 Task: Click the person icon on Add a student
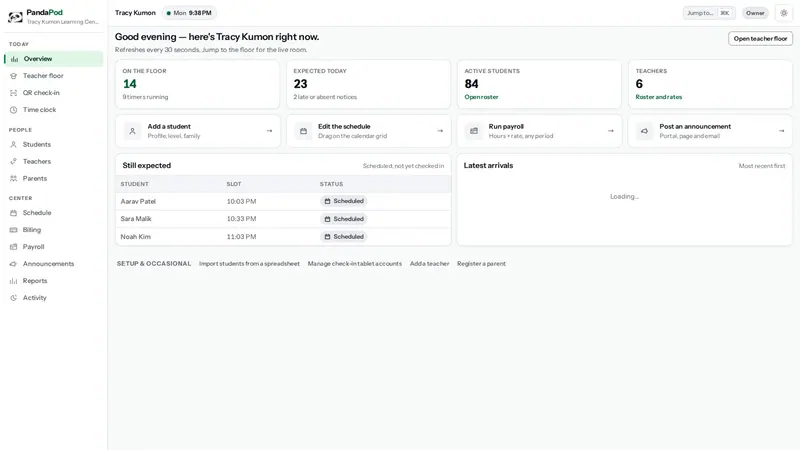click(133, 131)
